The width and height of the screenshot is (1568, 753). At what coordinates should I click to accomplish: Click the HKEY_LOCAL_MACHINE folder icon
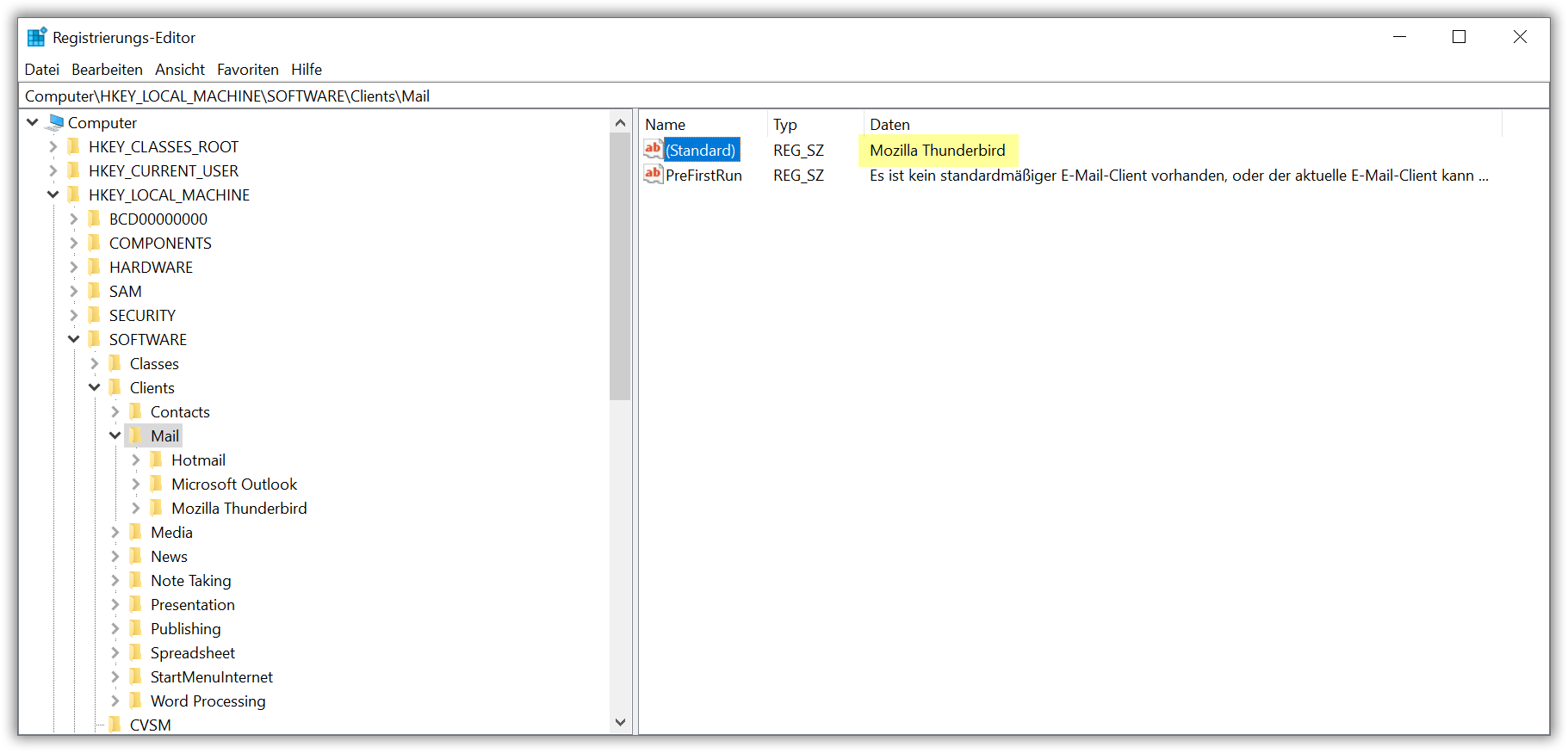tap(74, 194)
